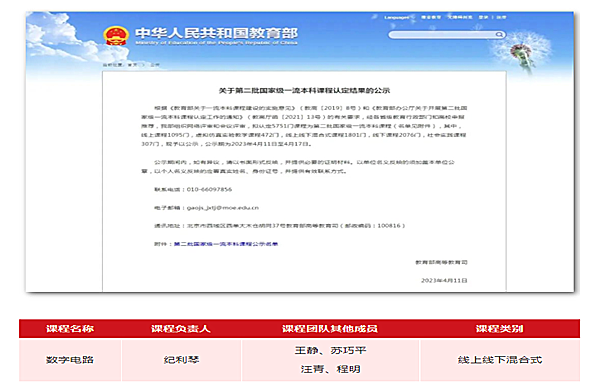Open attachment 第二批国家级一流本科课程公示名单
Screen dimensions: 600x390
pos(226,244)
